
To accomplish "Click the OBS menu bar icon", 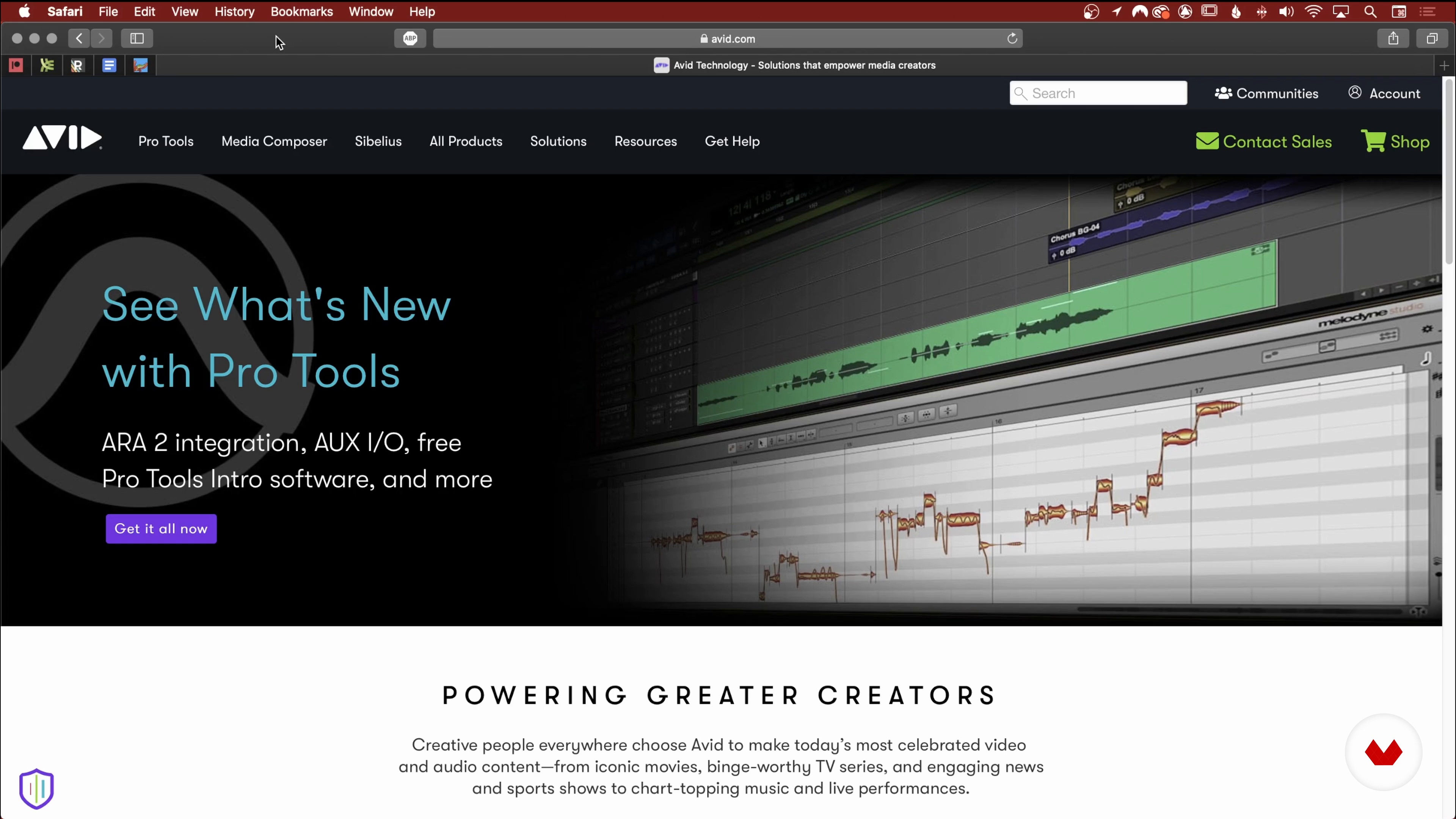I will [x=1092, y=11].
